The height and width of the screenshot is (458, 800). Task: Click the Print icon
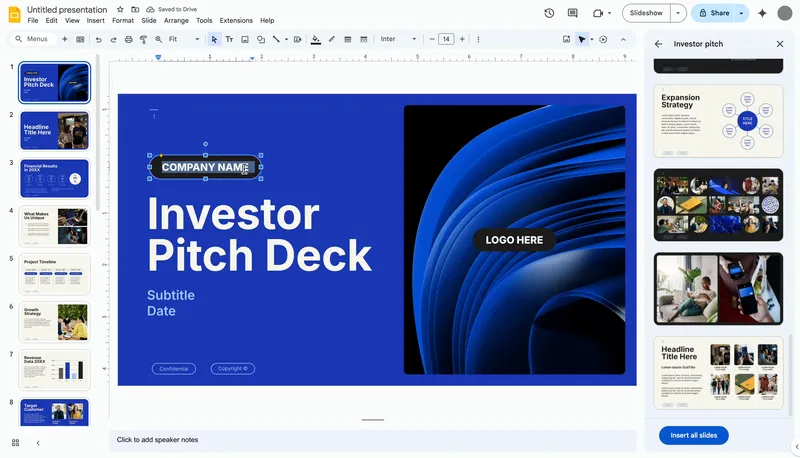129,39
